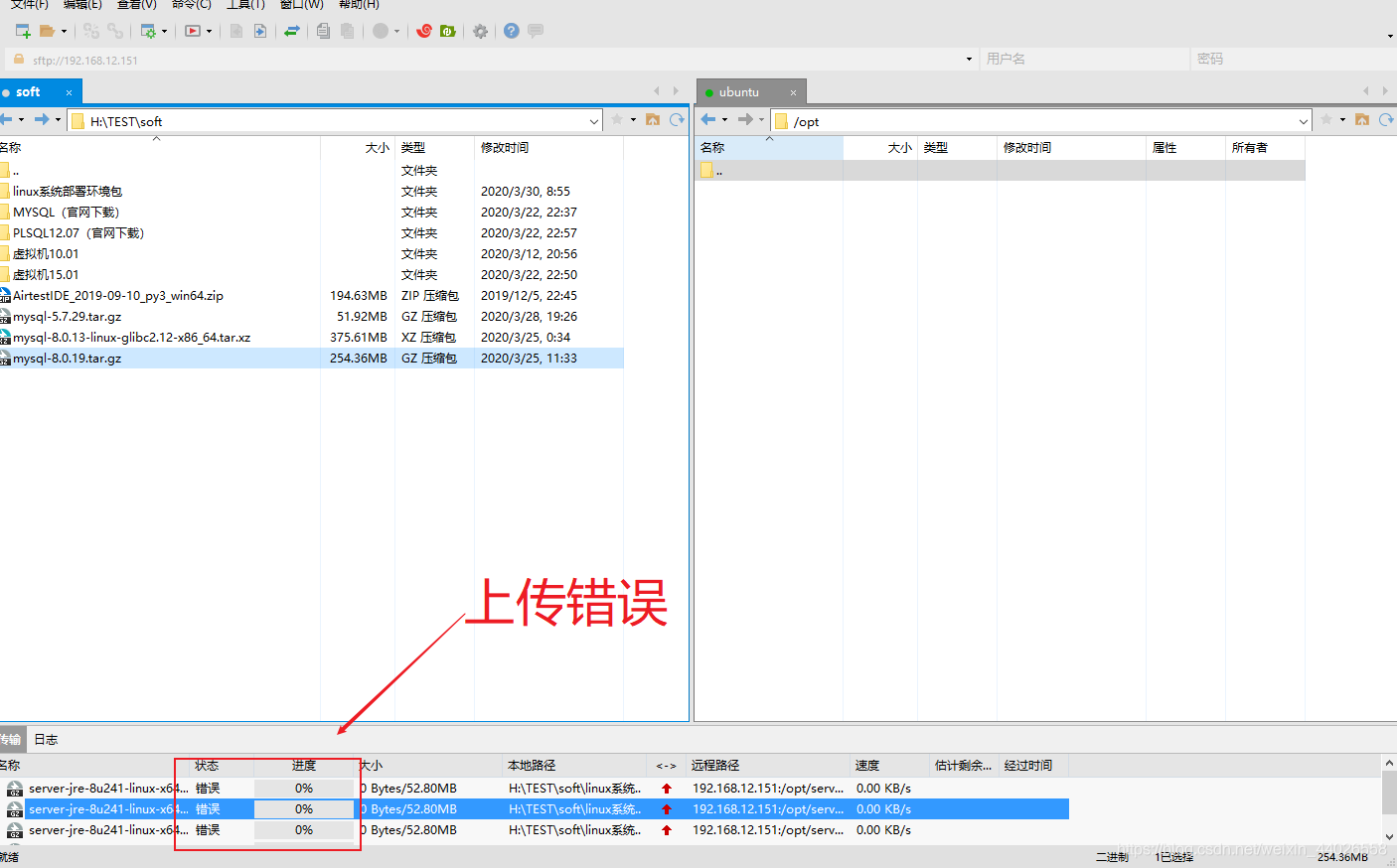Open the 命令(C) menu
This screenshot has height=868, width=1397.
(x=191, y=5)
